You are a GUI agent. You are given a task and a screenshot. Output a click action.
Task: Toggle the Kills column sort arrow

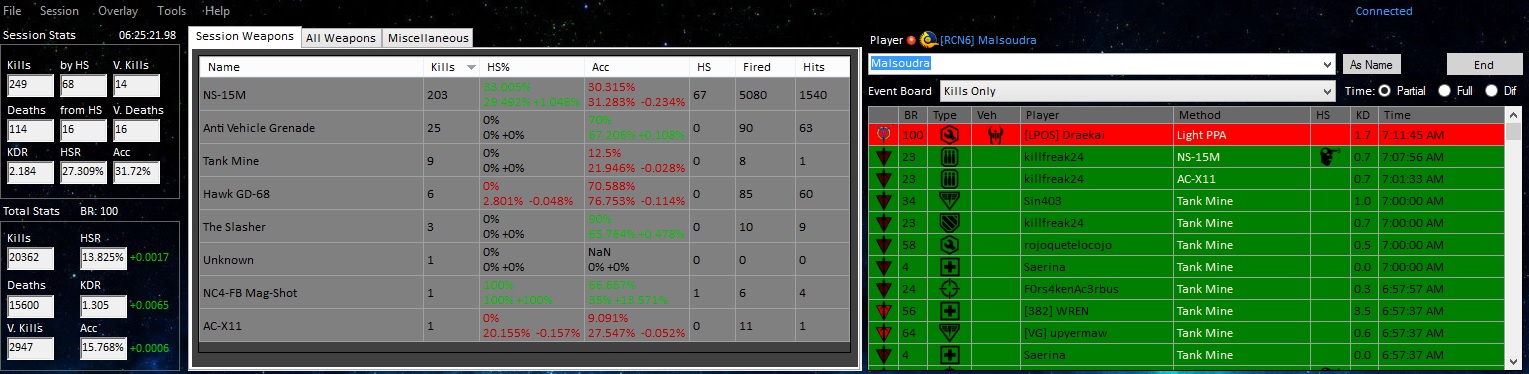coord(471,67)
